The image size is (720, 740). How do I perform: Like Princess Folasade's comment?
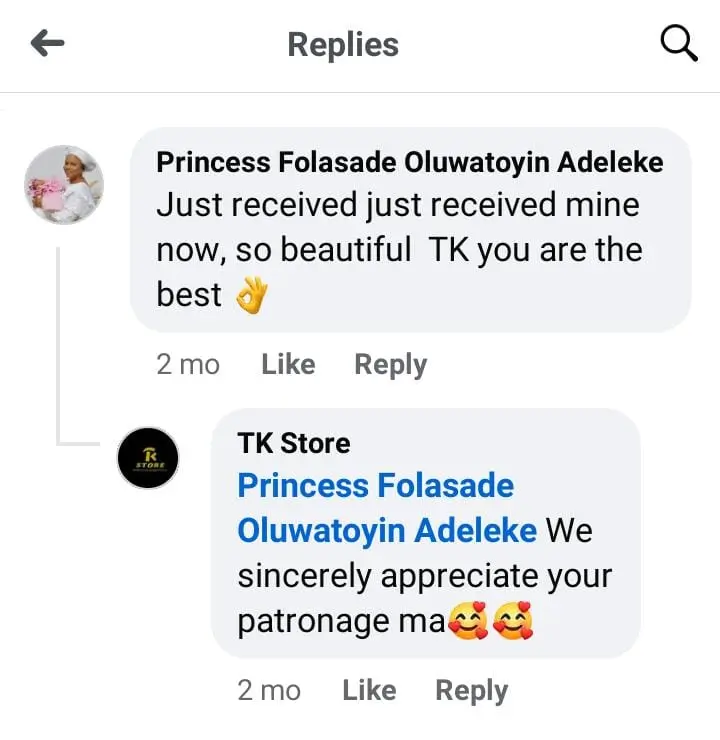288,365
